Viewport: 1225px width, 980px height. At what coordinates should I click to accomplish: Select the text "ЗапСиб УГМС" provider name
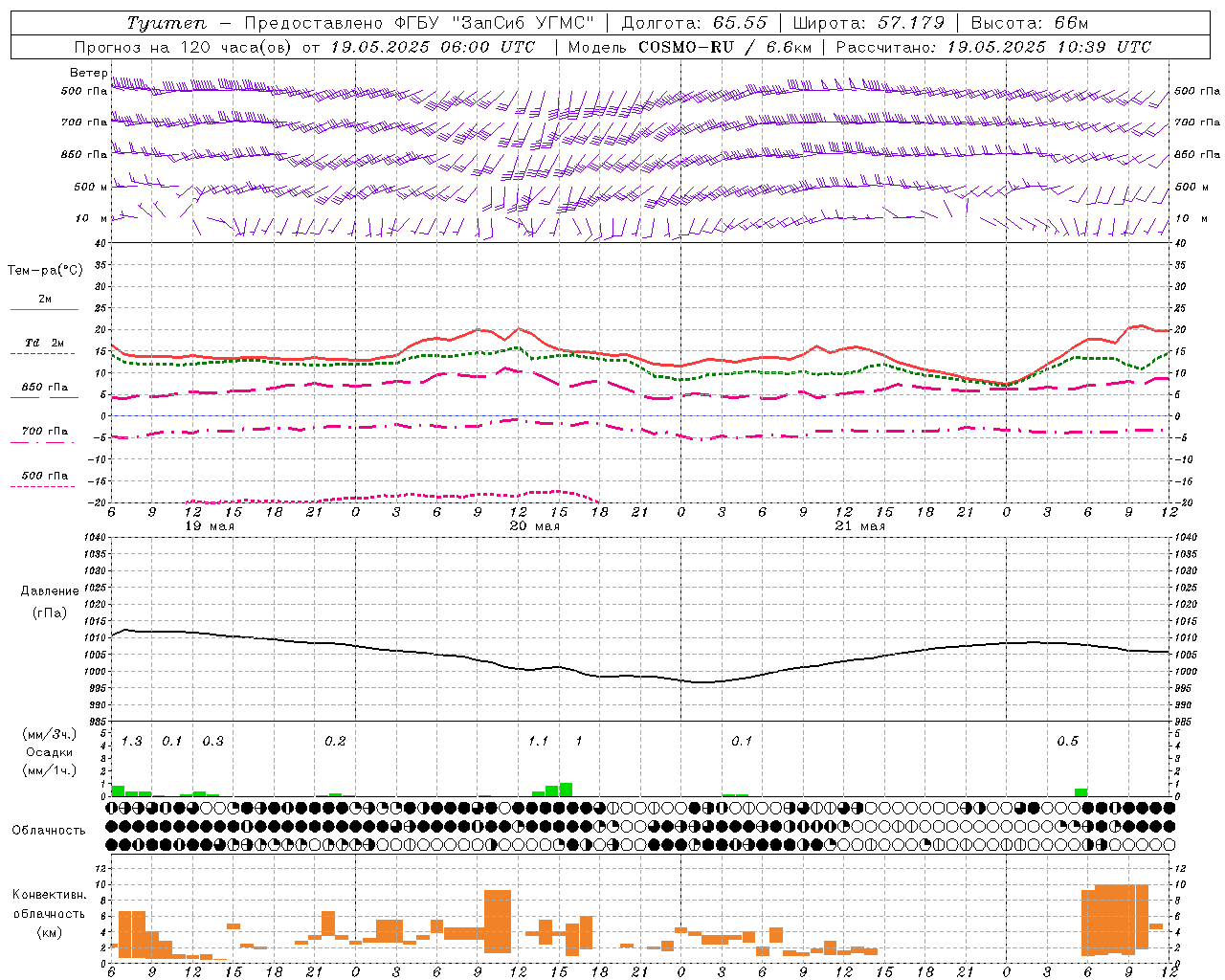(x=523, y=23)
